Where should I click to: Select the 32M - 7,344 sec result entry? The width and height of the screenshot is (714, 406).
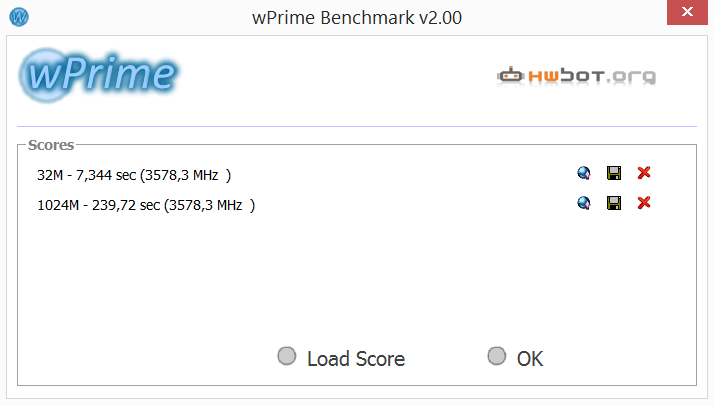[x=134, y=175]
